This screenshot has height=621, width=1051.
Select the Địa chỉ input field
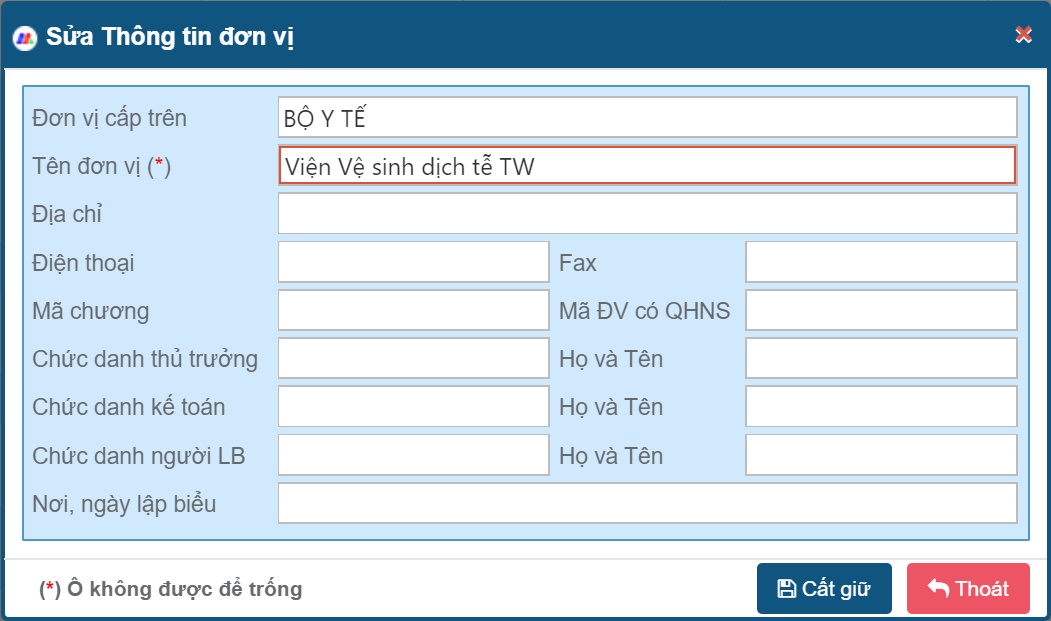coord(647,214)
